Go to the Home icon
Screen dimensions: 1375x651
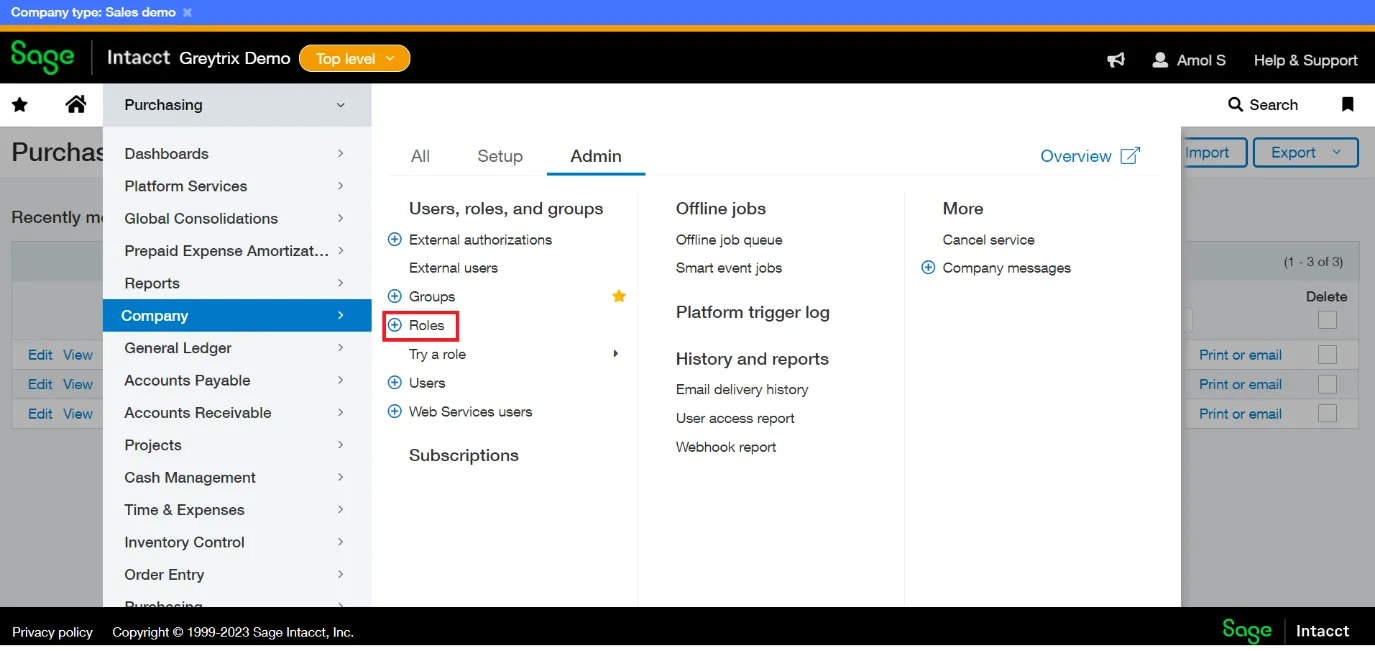coord(76,104)
